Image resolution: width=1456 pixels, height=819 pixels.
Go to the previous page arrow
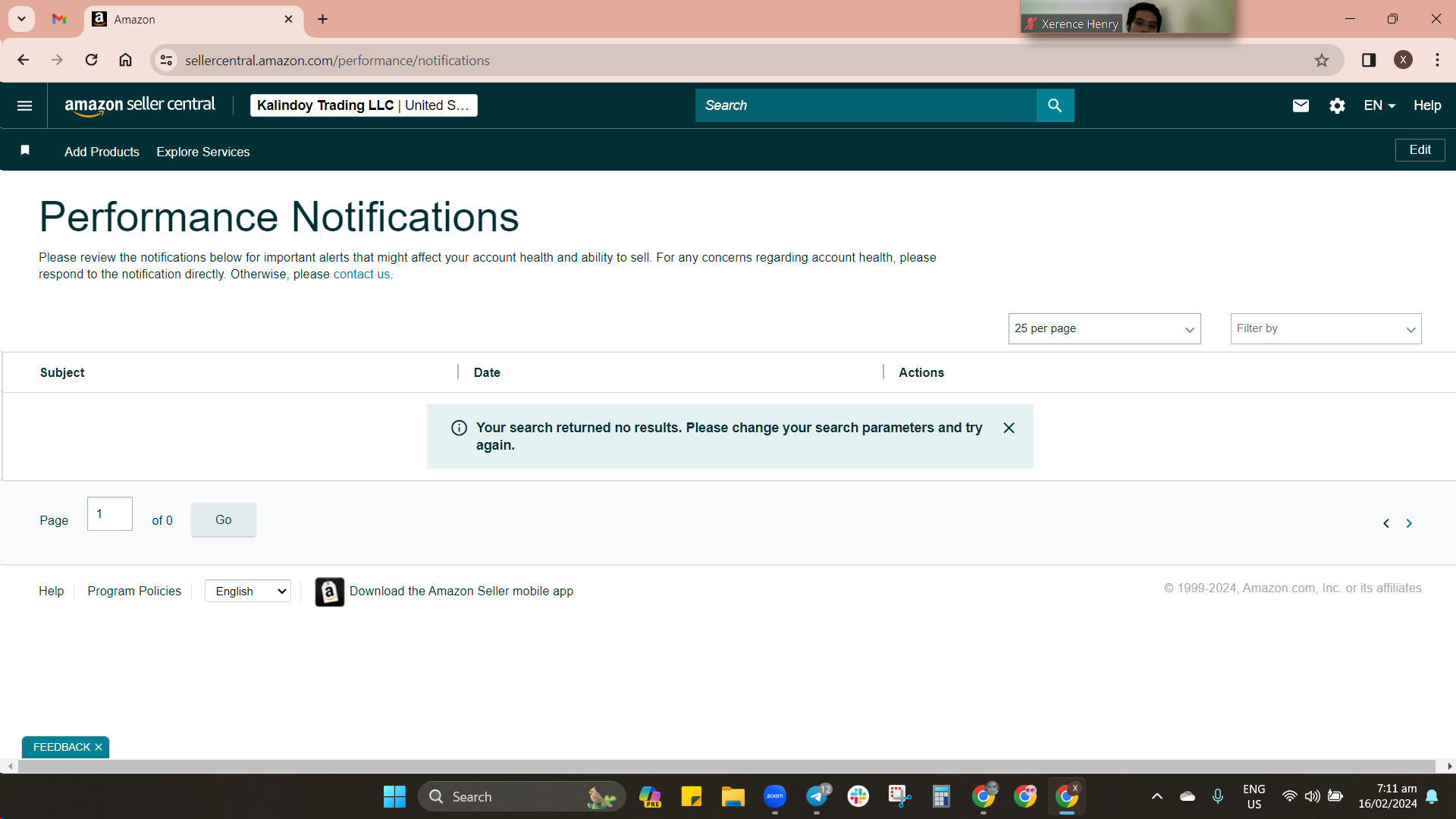[1386, 523]
